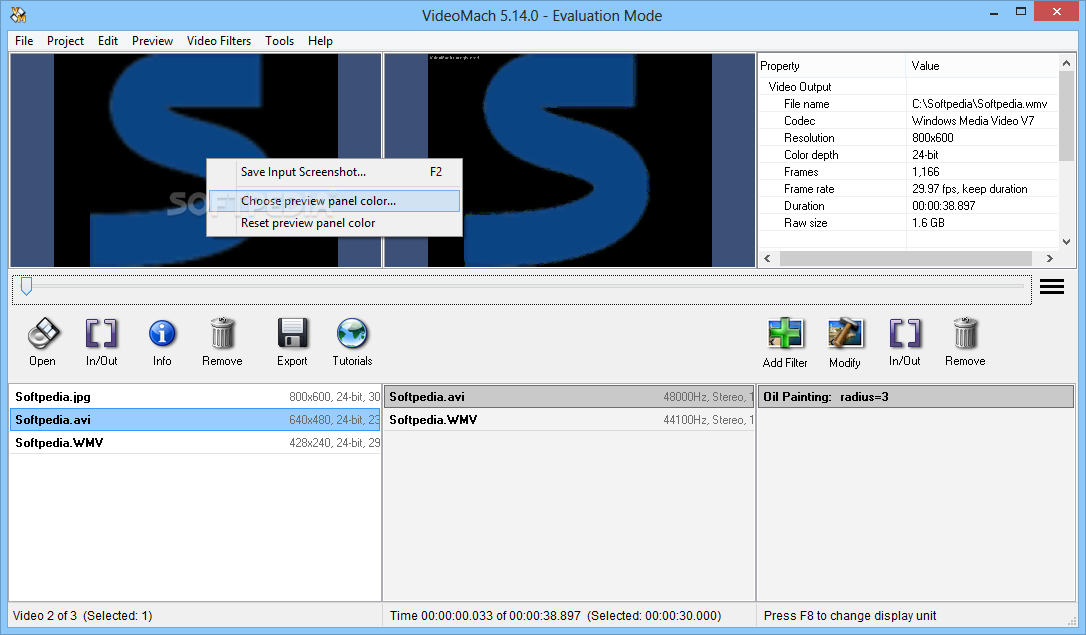
Task: Select Choose preview panel color... entry
Action: [335, 201]
